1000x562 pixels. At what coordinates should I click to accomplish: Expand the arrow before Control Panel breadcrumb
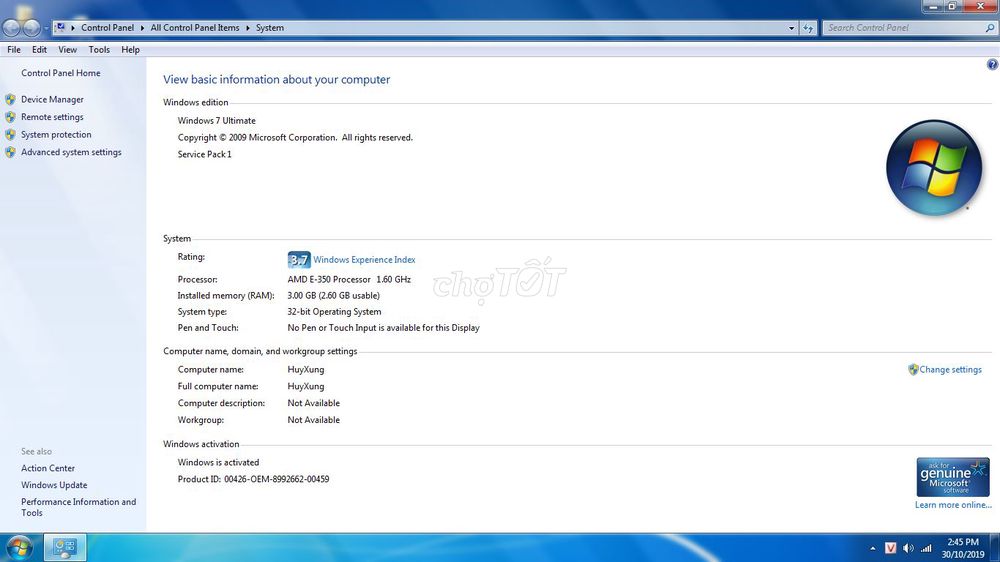pyautogui.click(x=73, y=28)
